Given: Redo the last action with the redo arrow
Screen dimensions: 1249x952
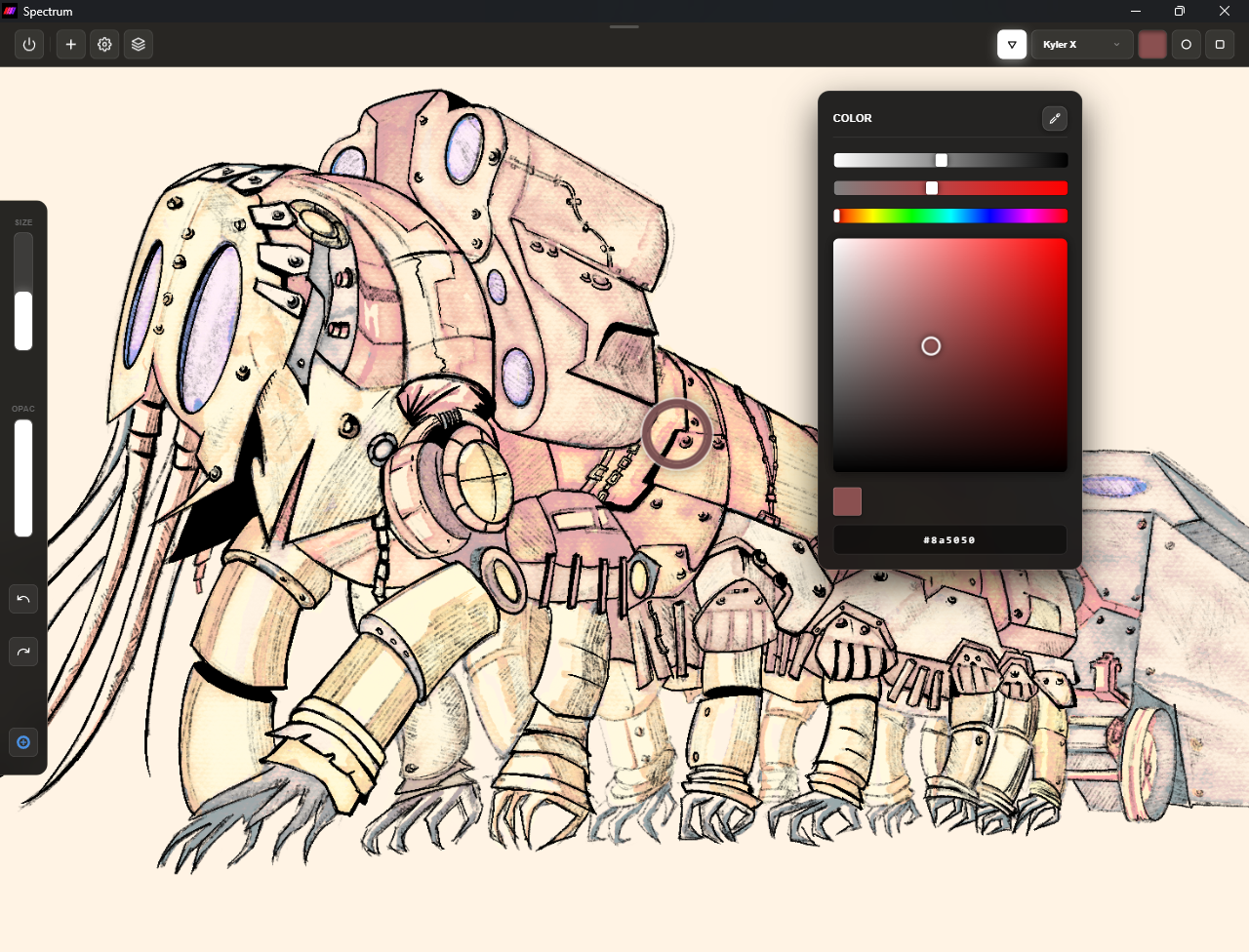Looking at the screenshot, I should tap(23, 652).
